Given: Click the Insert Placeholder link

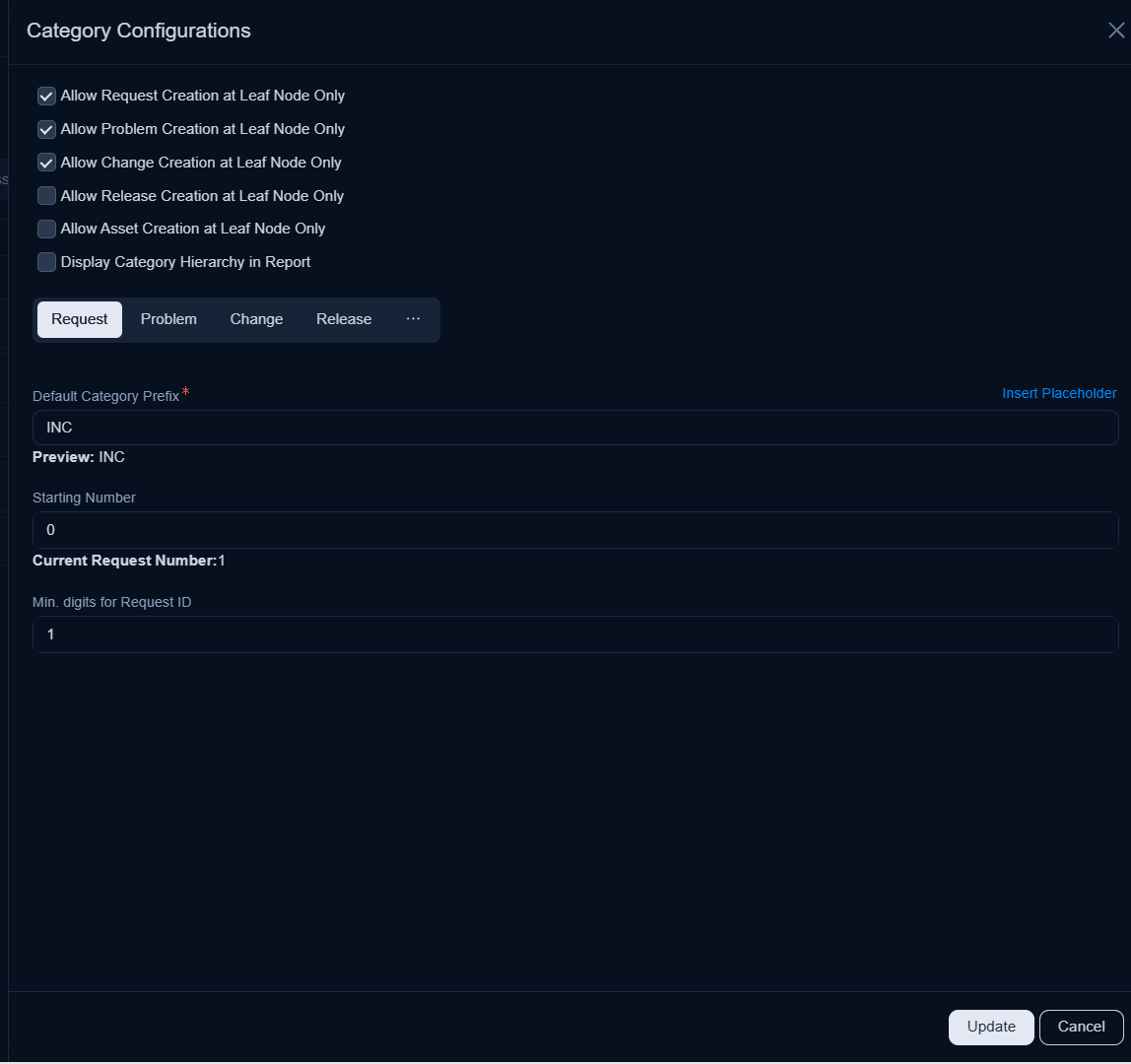Looking at the screenshot, I should tap(1059, 393).
